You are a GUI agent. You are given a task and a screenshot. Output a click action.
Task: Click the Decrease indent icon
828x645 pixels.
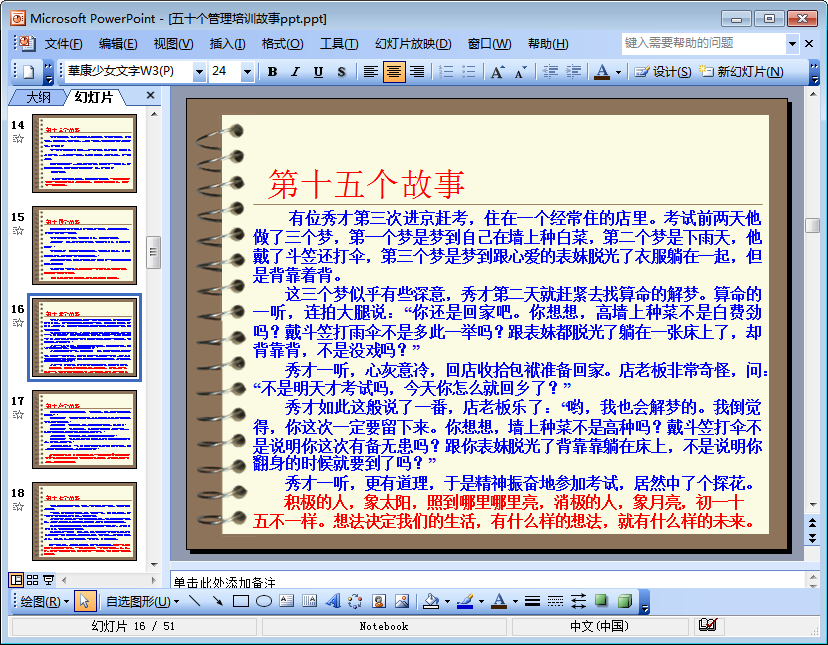(550, 71)
